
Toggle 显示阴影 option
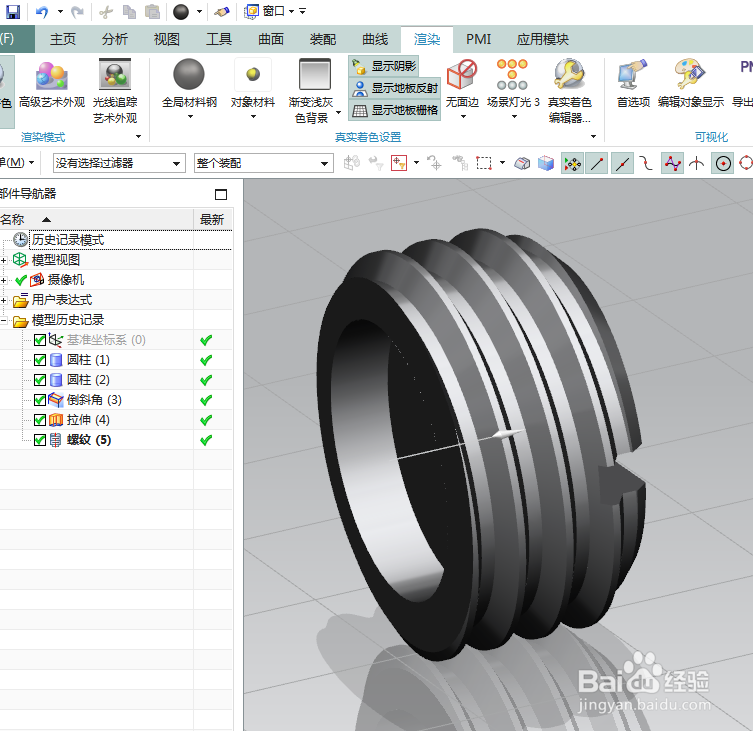point(384,66)
